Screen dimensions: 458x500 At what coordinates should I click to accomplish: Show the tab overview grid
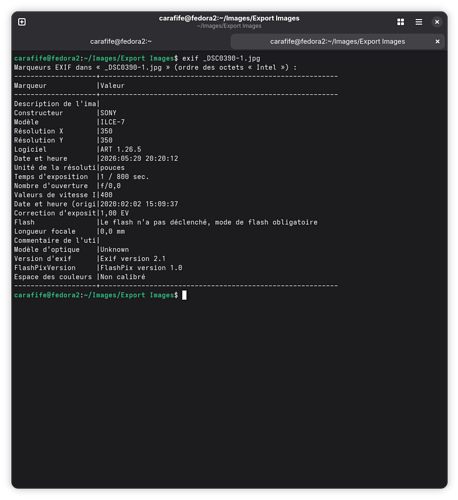click(x=400, y=22)
